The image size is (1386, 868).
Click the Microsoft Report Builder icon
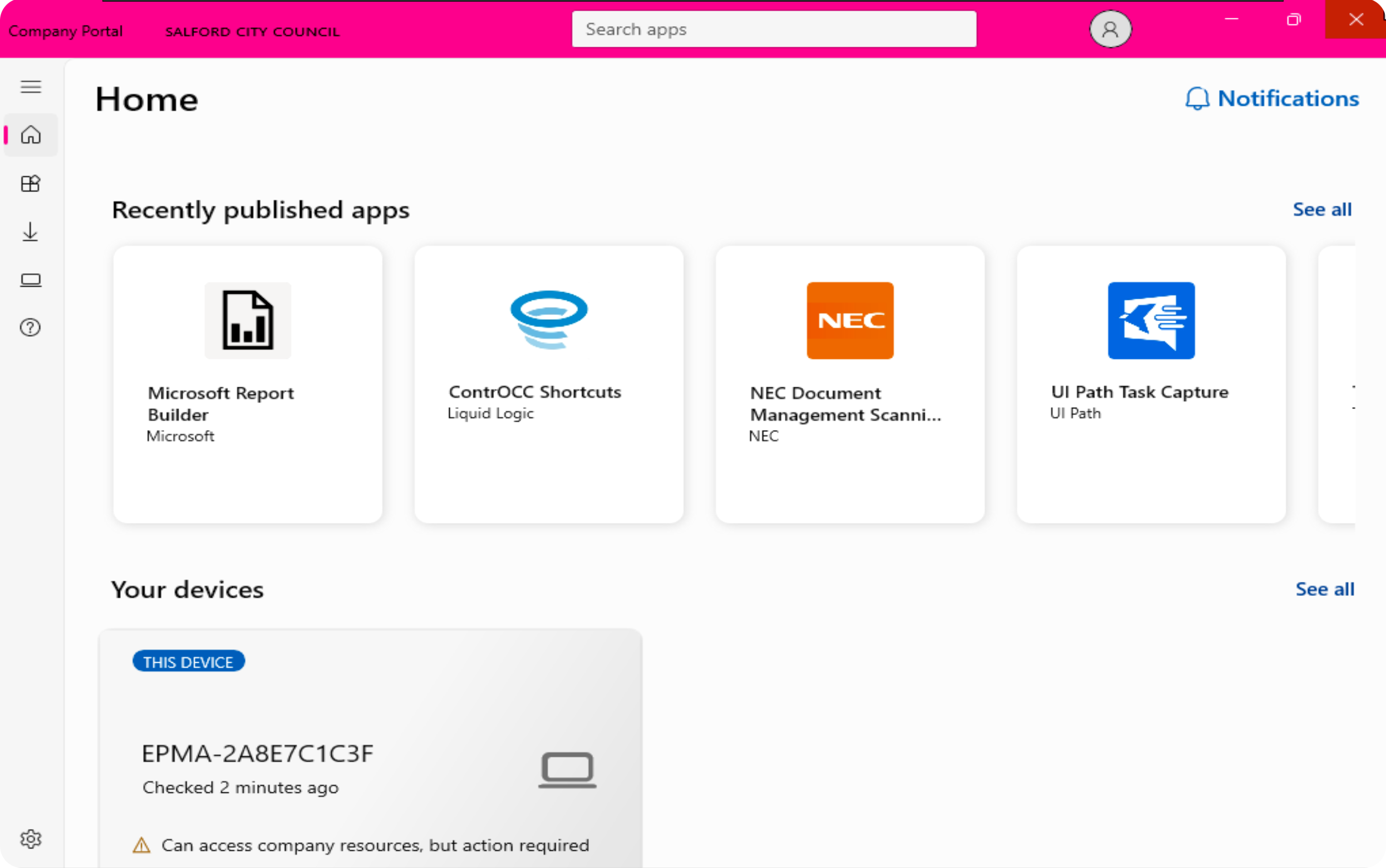pyautogui.click(x=248, y=320)
